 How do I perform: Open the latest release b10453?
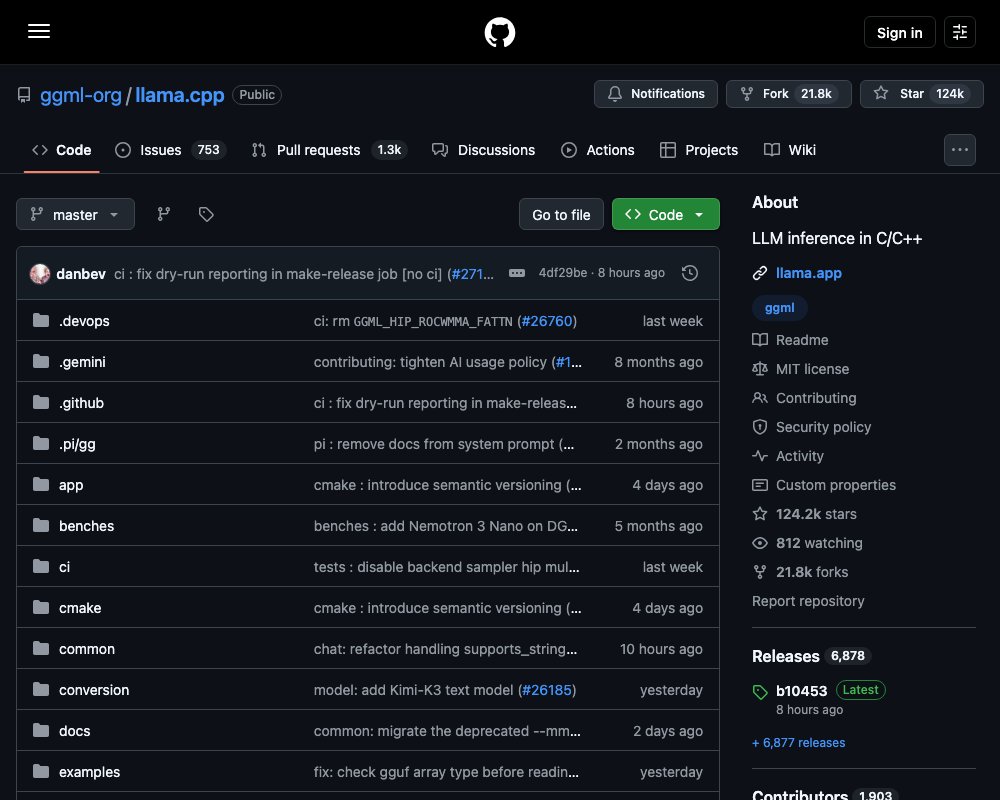(801, 691)
